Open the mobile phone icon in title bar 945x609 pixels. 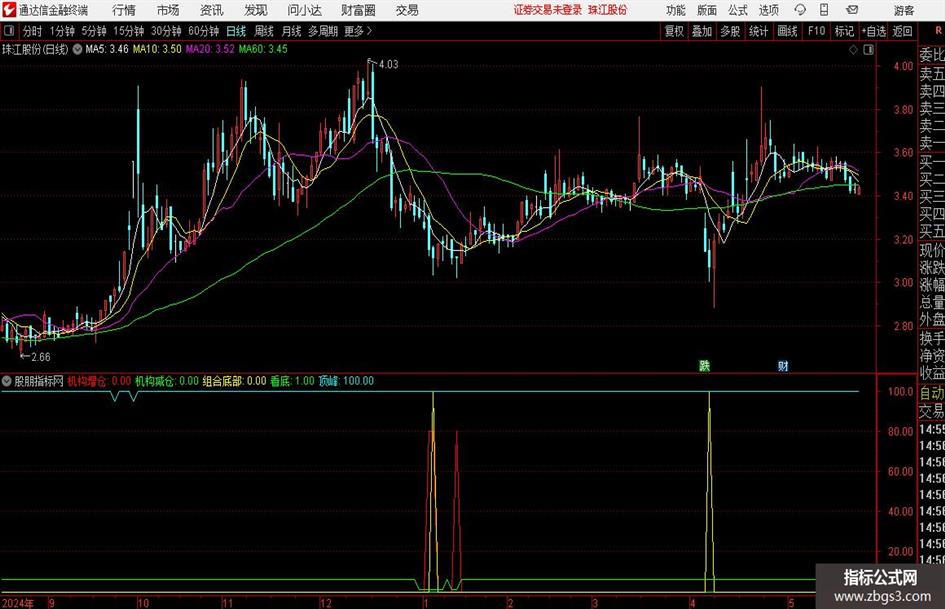point(824,10)
